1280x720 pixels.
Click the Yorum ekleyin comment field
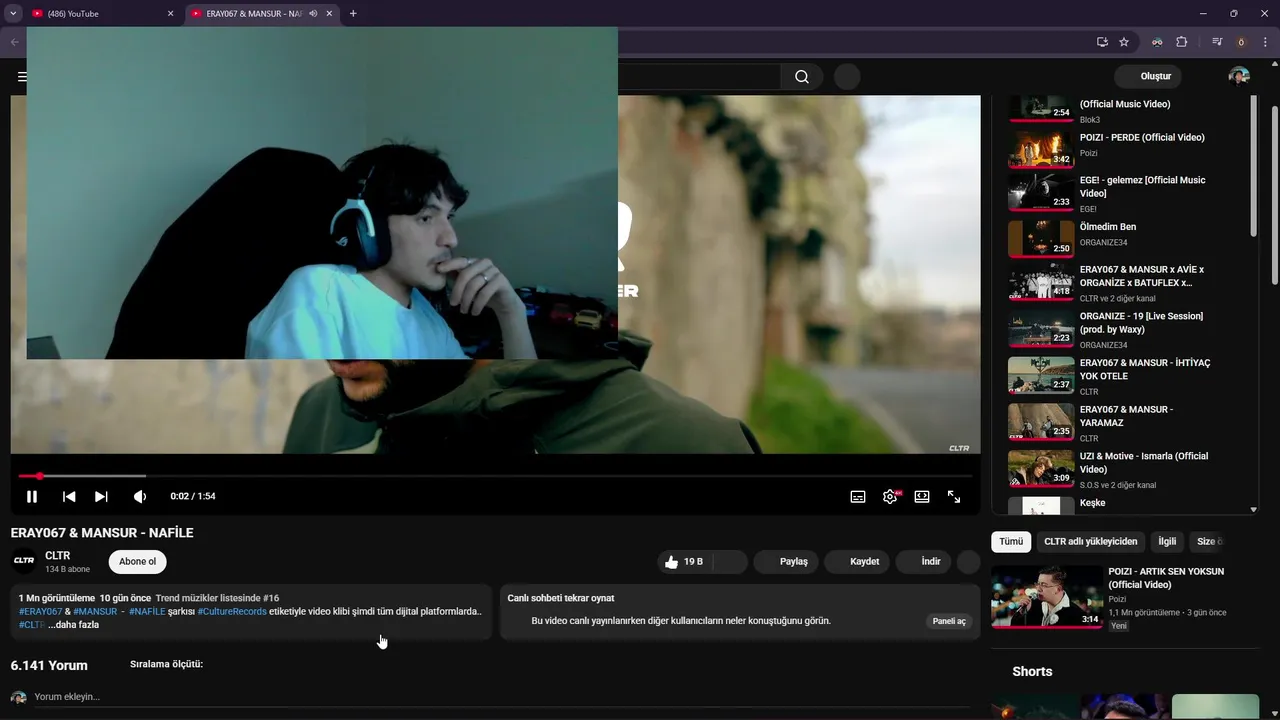[x=500, y=697]
